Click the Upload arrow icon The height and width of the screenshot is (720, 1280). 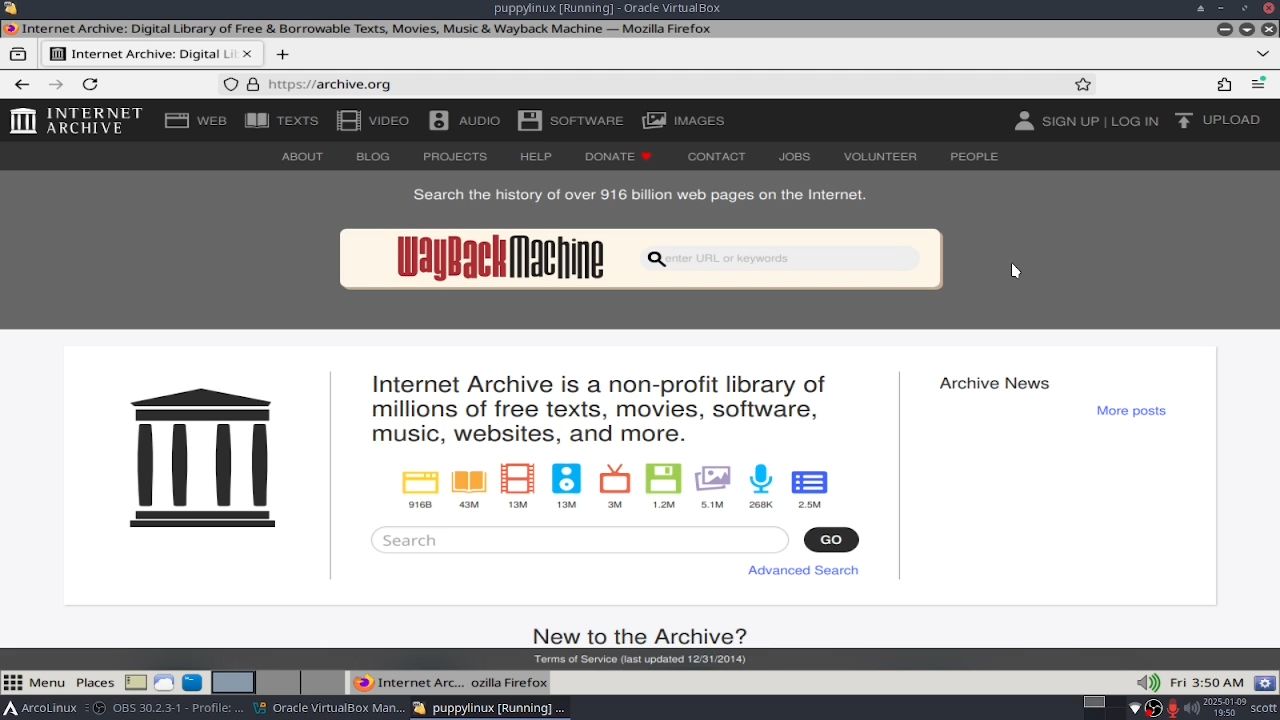click(x=1184, y=121)
